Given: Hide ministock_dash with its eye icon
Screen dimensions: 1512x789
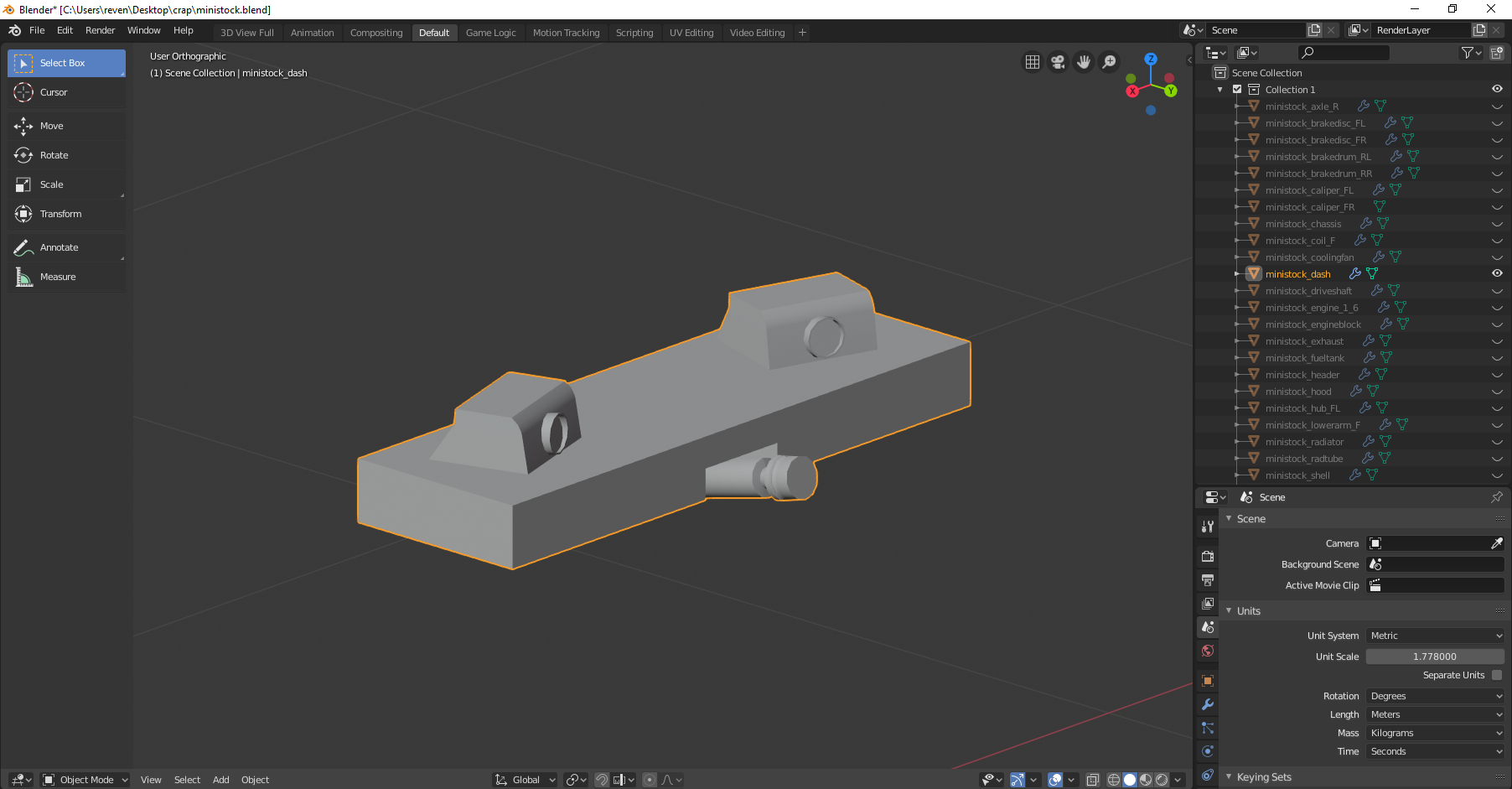Looking at the screenshot, I should [1497, 273].
